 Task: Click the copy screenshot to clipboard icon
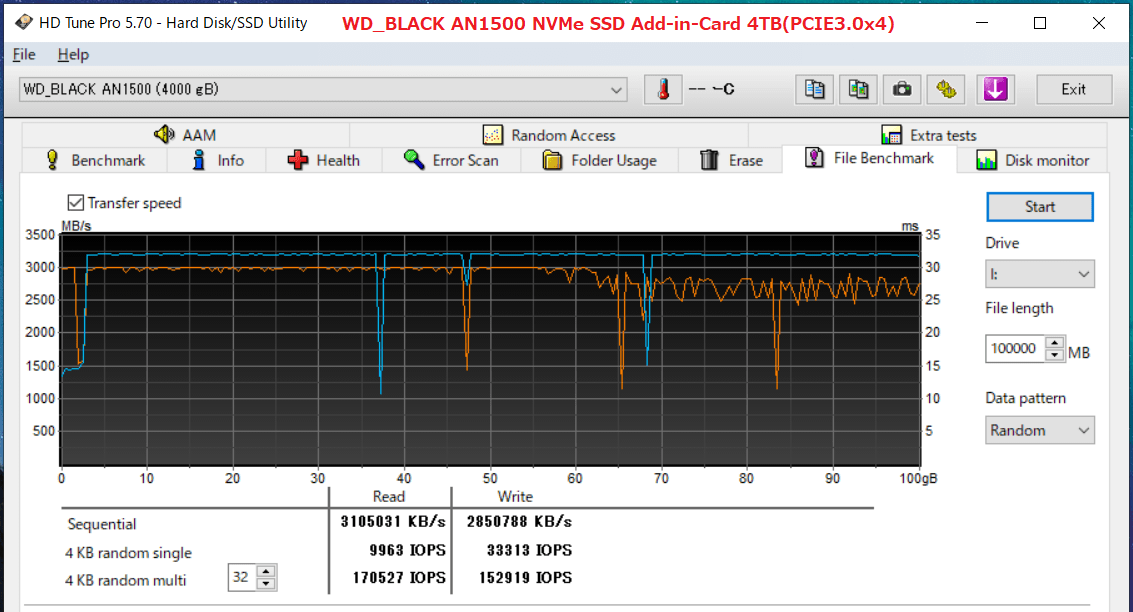[858, 90]
